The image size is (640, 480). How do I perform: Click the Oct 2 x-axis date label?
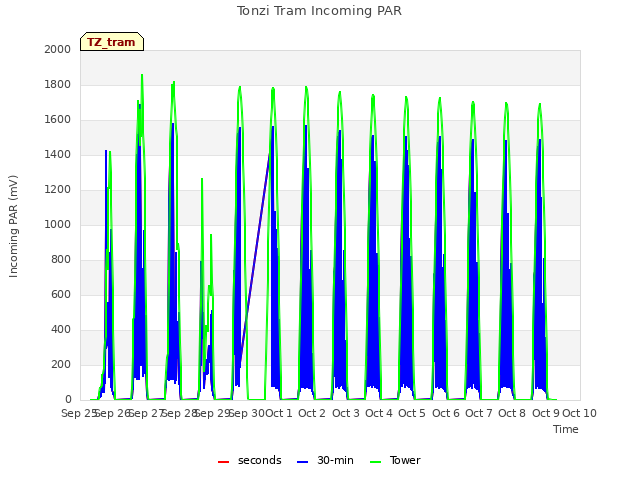coord(312,413)
